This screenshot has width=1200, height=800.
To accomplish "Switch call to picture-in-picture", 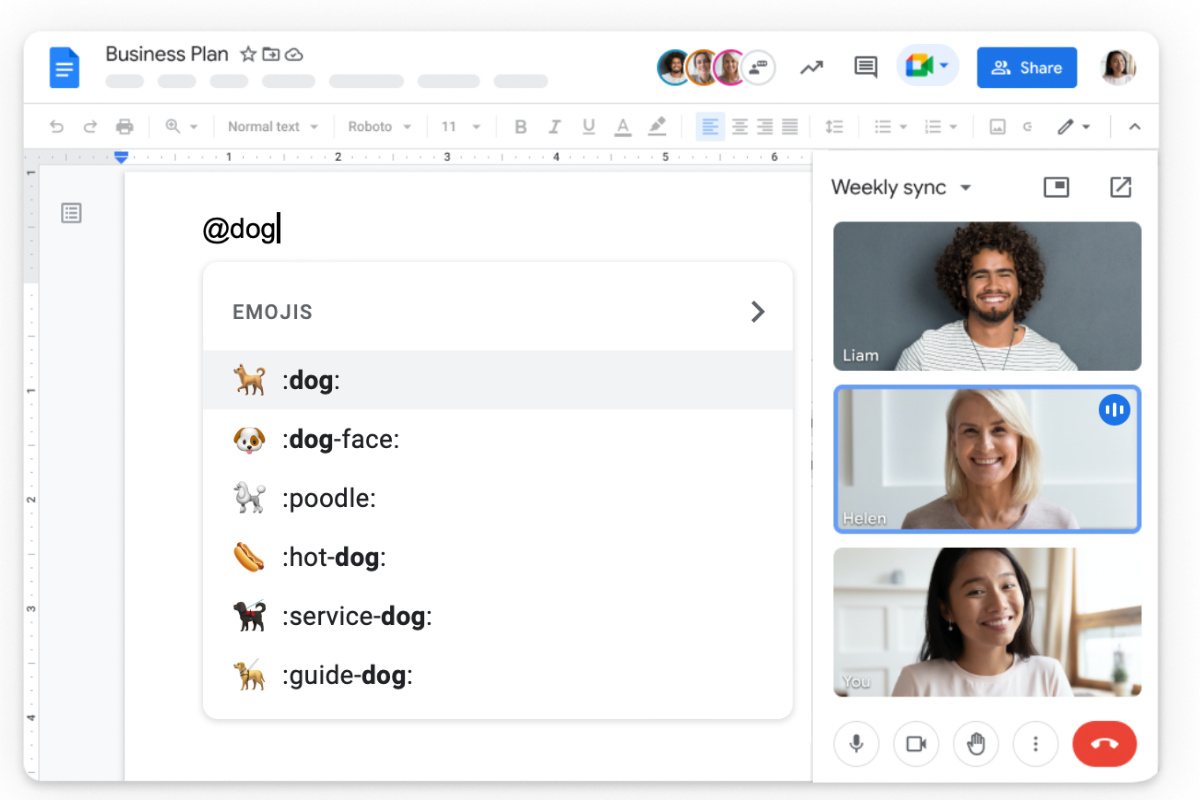I will tap(1056, 187).
